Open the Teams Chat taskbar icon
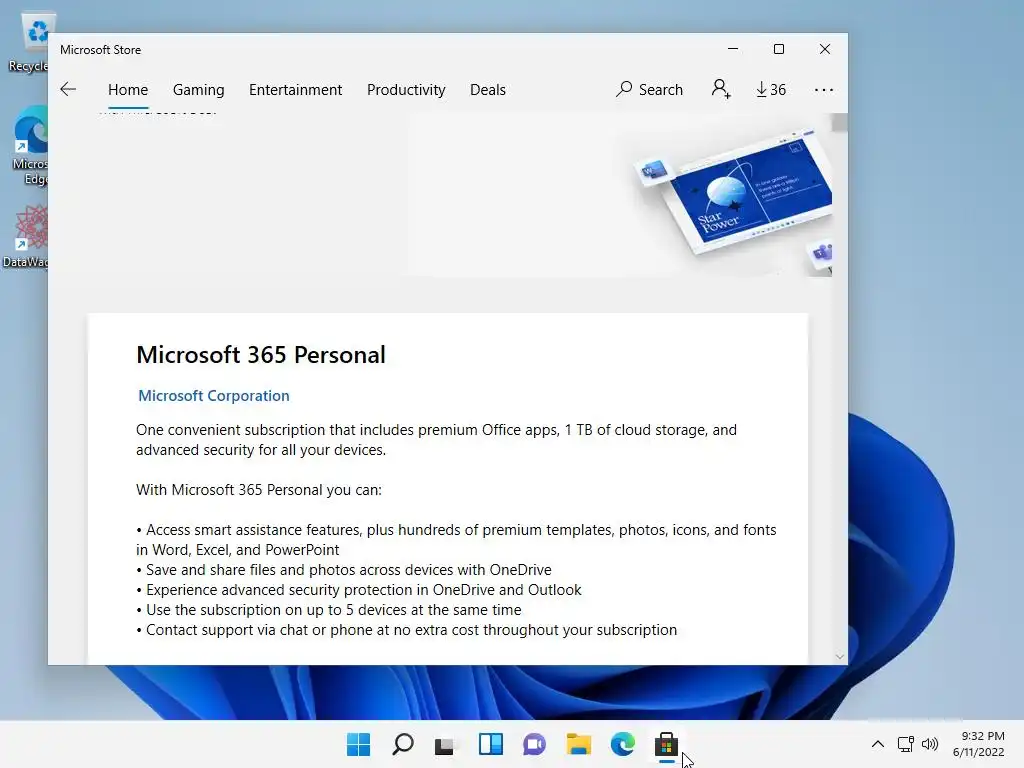 tap(534, 744)
